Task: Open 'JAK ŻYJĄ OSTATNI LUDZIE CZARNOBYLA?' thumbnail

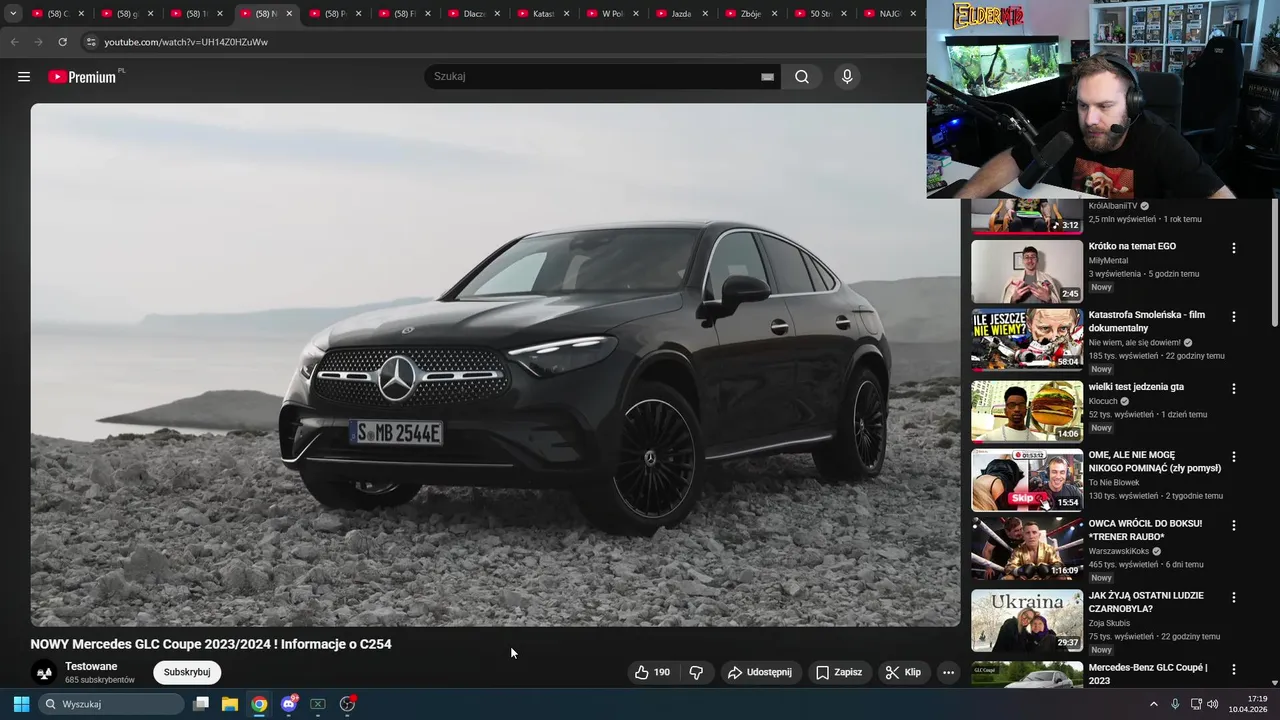Action: click(x=1027, y=620)
